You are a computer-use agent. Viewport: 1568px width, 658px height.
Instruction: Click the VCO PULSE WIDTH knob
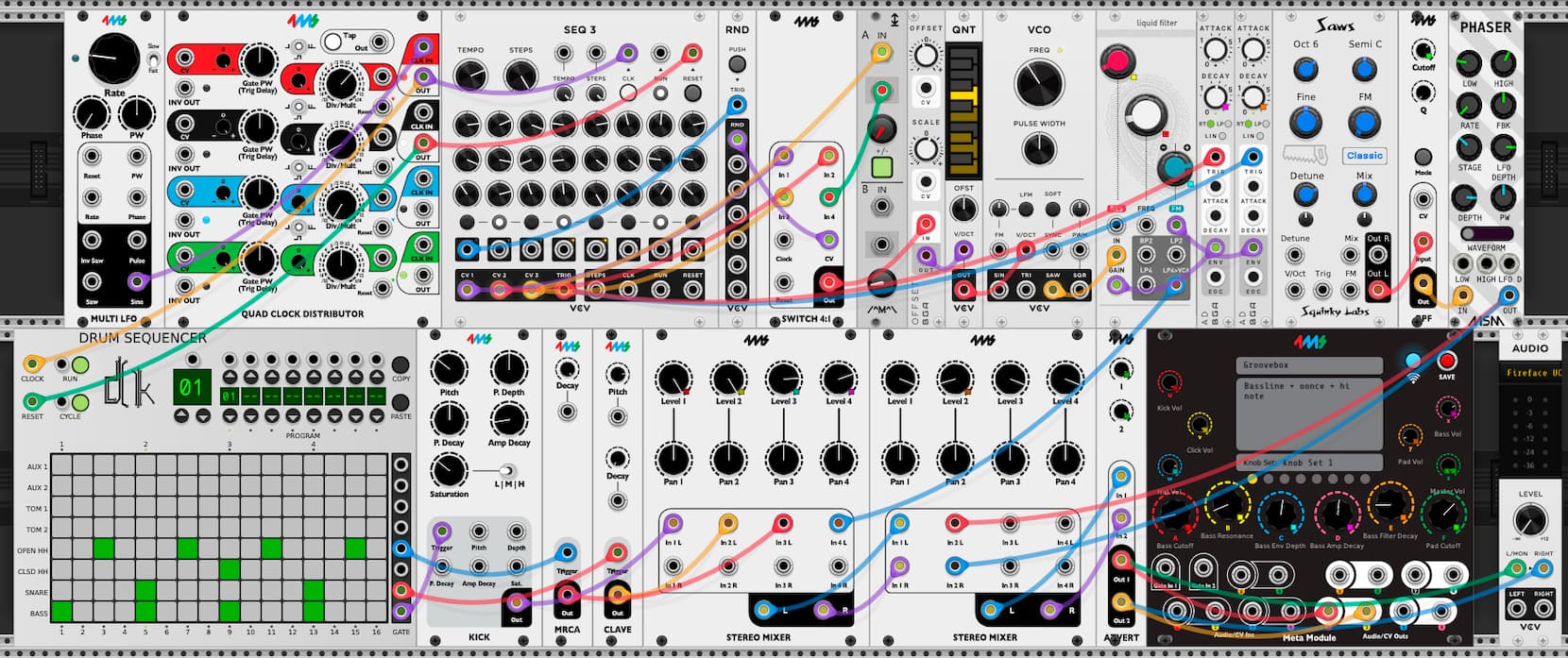tap(1039, 149)
